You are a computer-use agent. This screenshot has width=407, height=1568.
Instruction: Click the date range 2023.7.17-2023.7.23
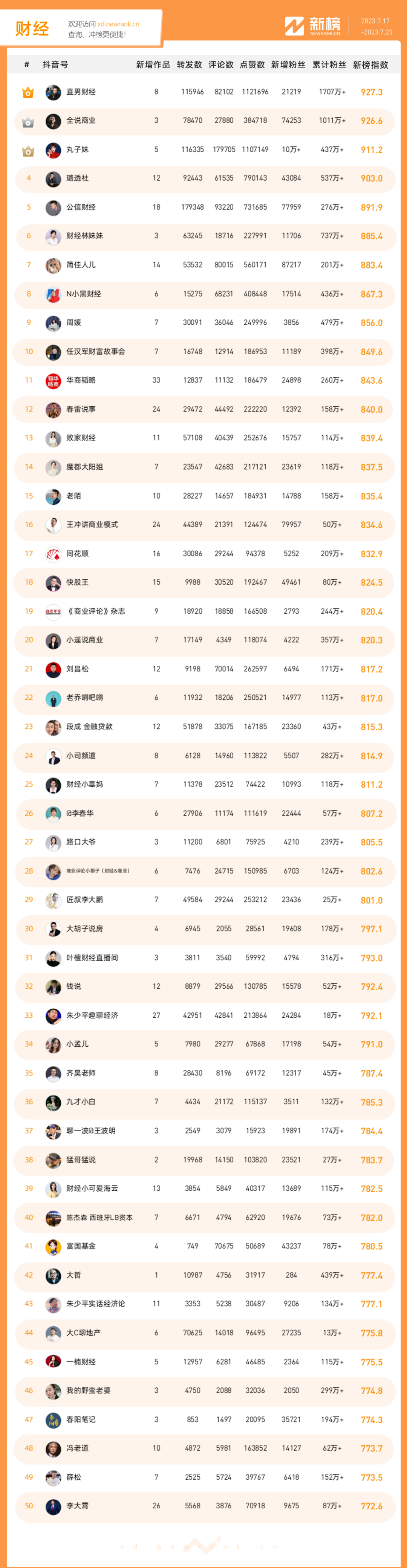point(376,26)
